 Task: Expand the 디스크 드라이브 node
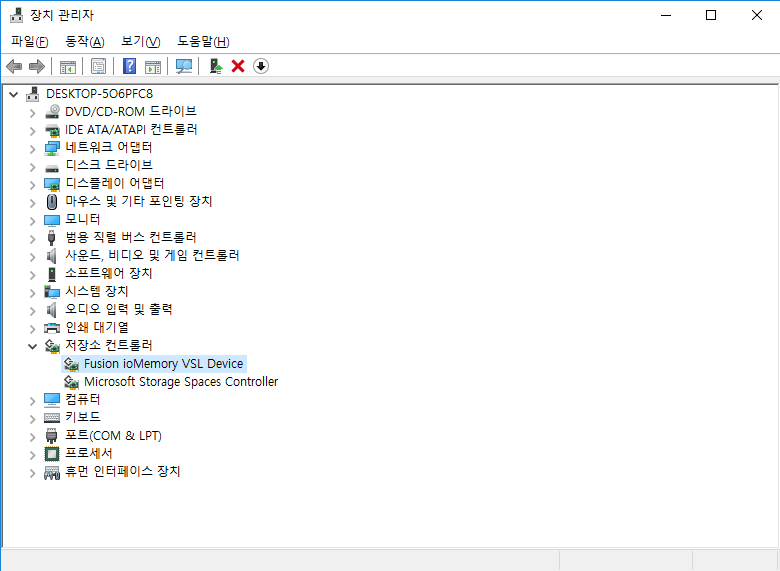(33, 167)
